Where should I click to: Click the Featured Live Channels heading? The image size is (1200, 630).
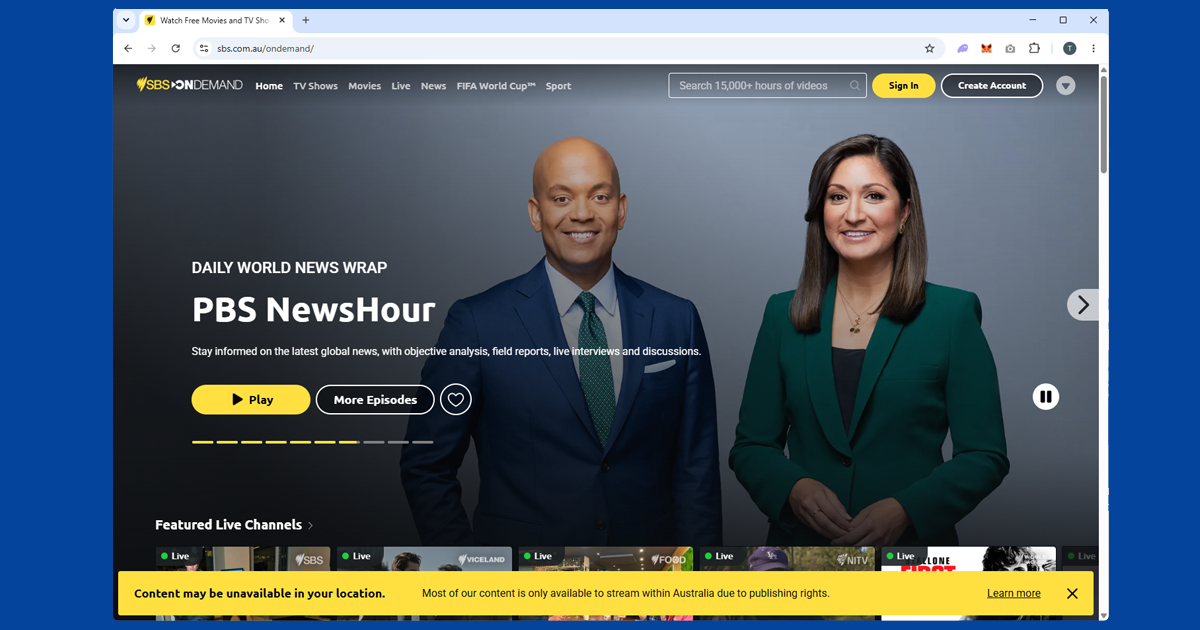coord(228,525)
